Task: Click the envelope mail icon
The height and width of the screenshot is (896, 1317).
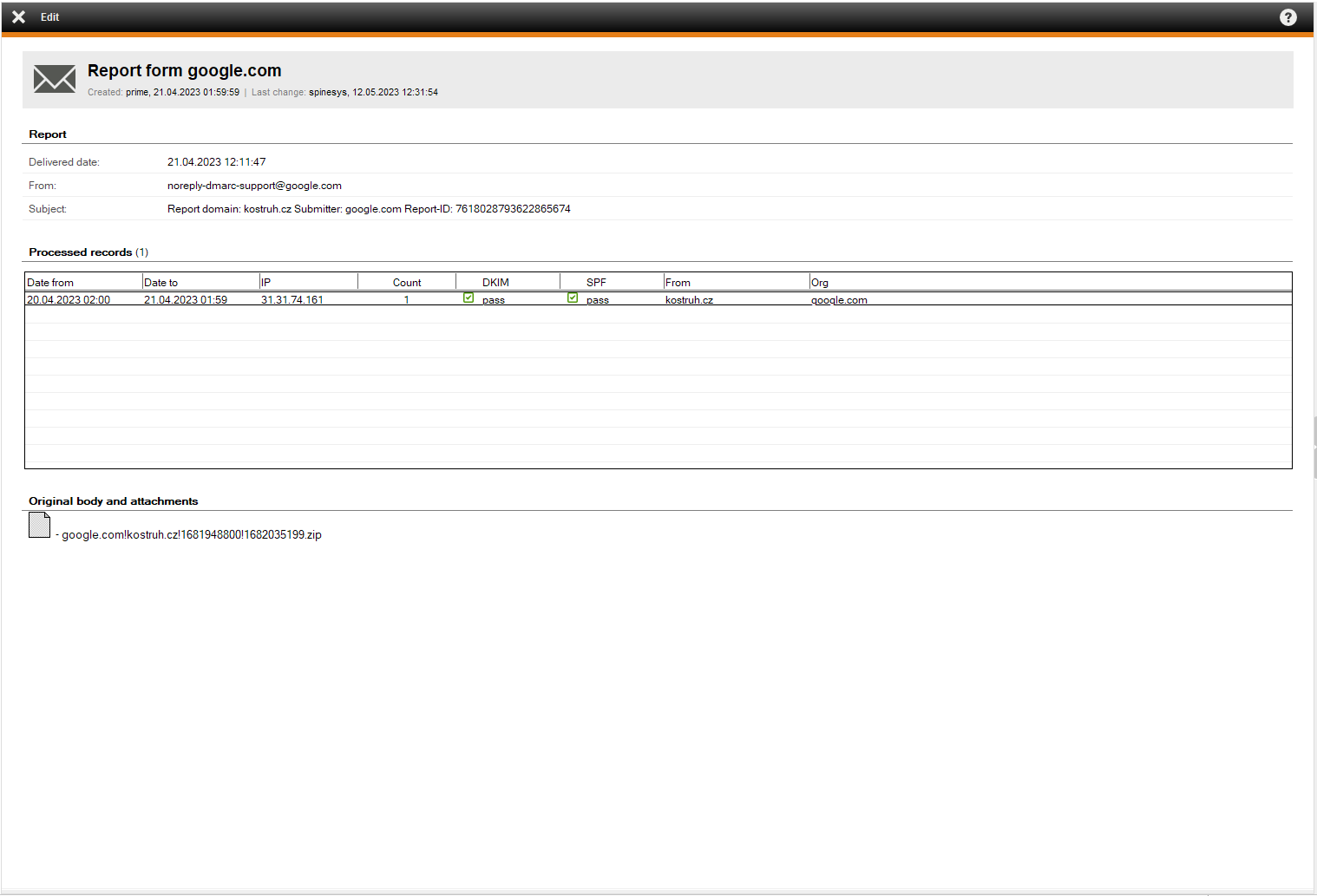Action: 55,79
